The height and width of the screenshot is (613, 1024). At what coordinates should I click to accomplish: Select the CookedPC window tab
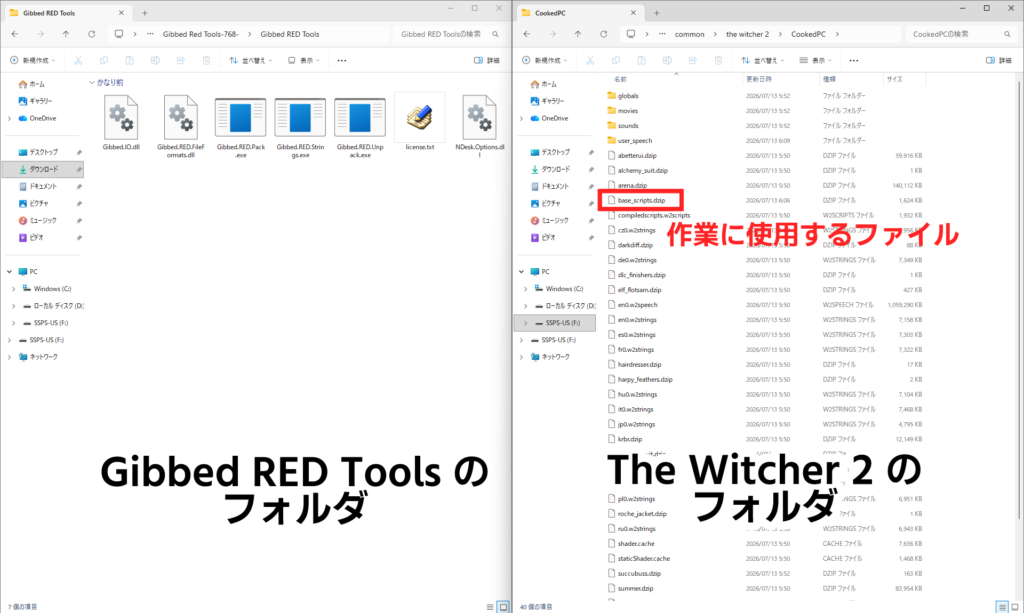click(x=578, y=12)
